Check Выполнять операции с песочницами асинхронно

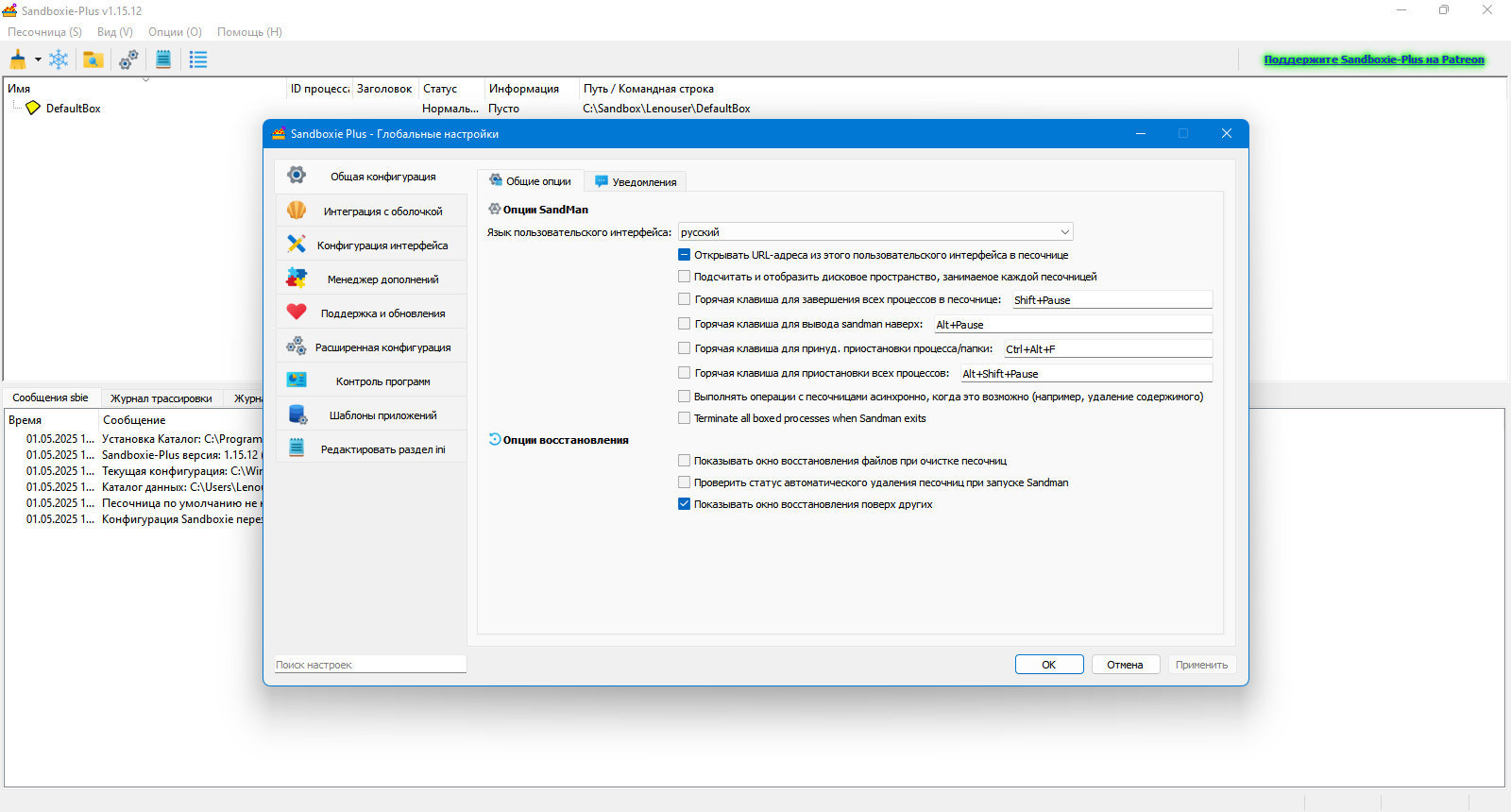click(x=684, y=397)
